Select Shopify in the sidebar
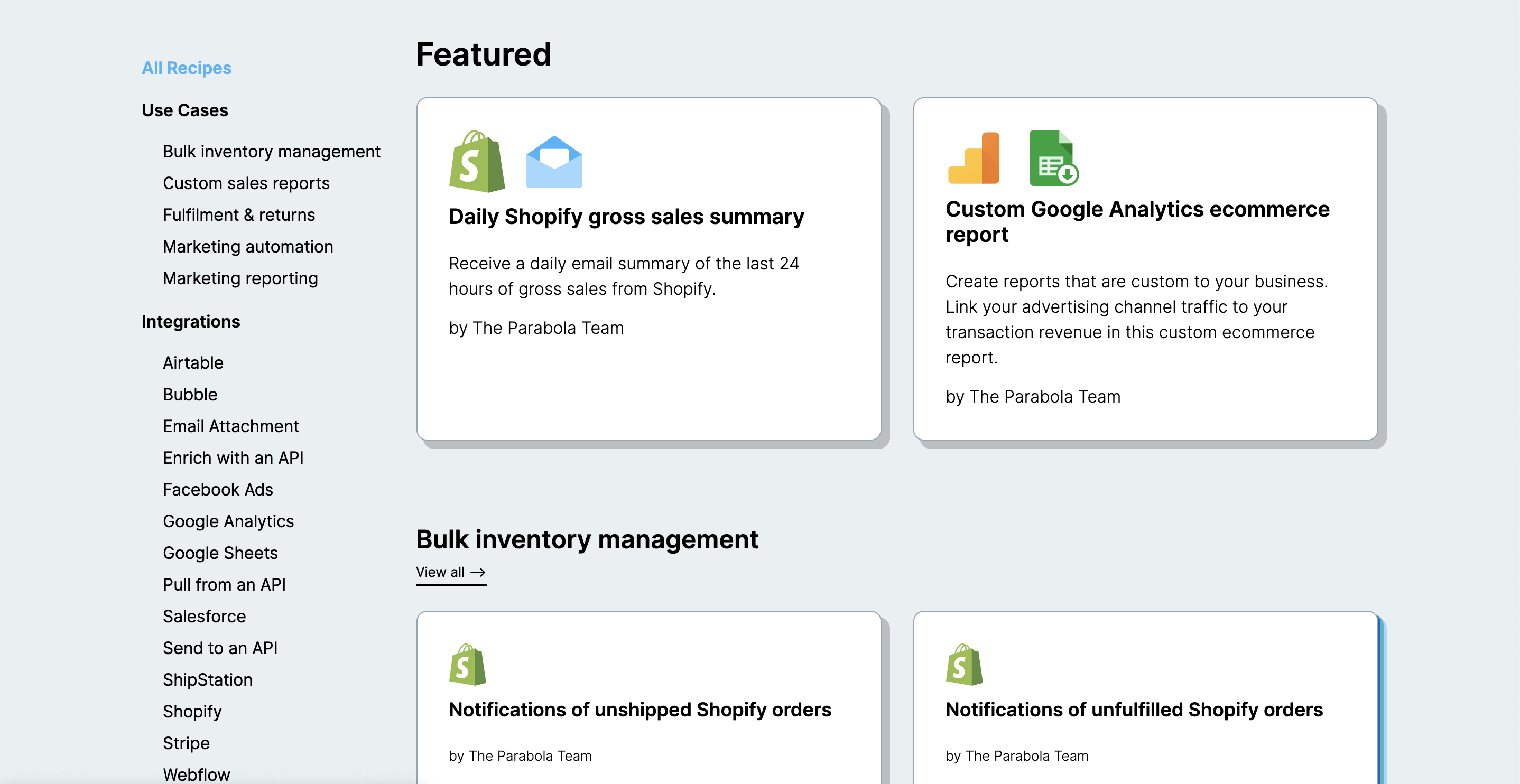The height and width of the screenshot is (784, 1520). click(x=192, y=712)
